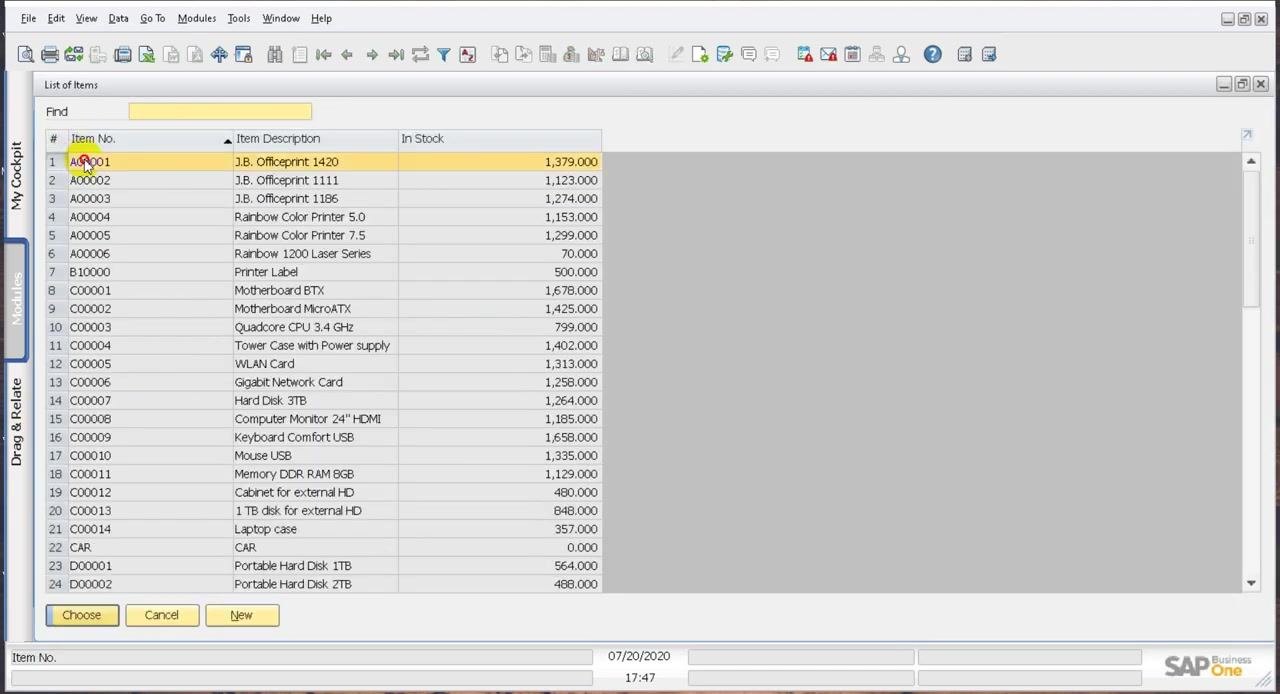Viewport: 1280px width, 694px height.
Task: Open the mail alert envelope icon
Action: (x=828, y=55)
